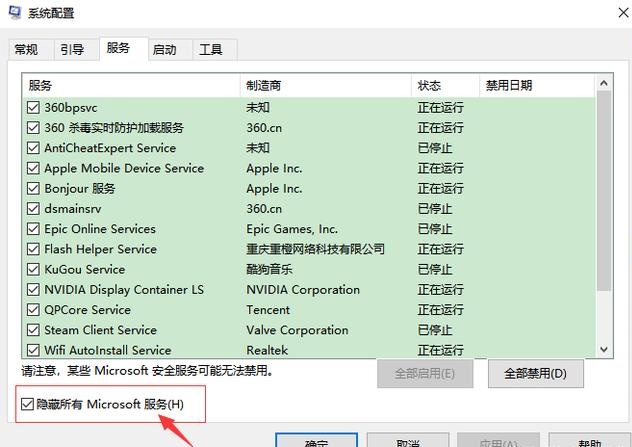Click 已停止 status in KuGou Service row

point(435,269)
